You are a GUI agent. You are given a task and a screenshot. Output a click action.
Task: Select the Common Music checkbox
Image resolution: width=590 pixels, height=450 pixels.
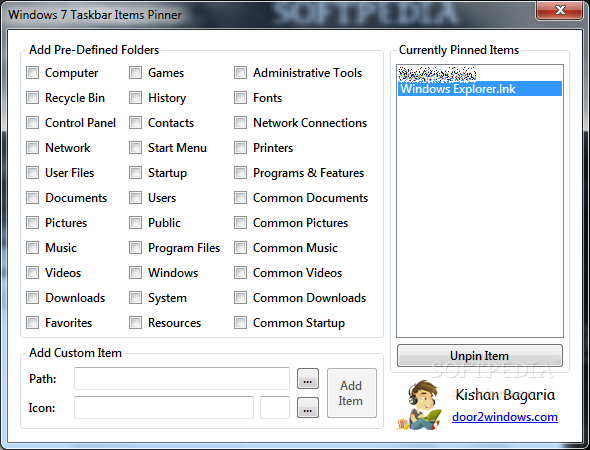click(x=240, y=248)
